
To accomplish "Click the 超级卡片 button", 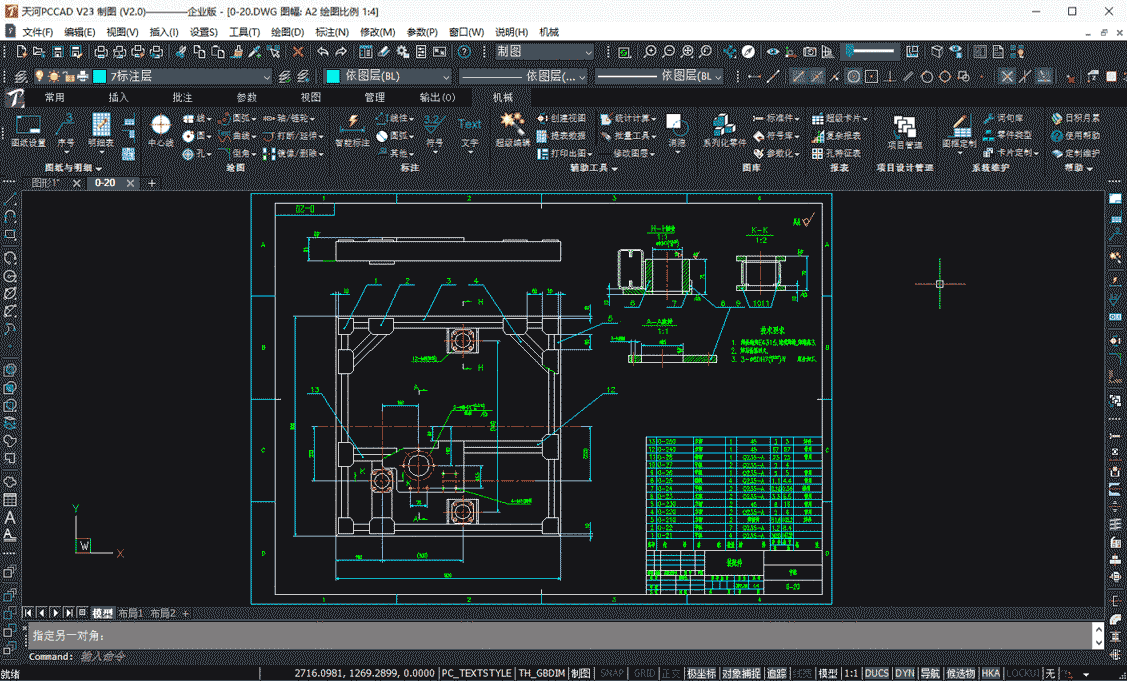I will click(x=840, y=118).
